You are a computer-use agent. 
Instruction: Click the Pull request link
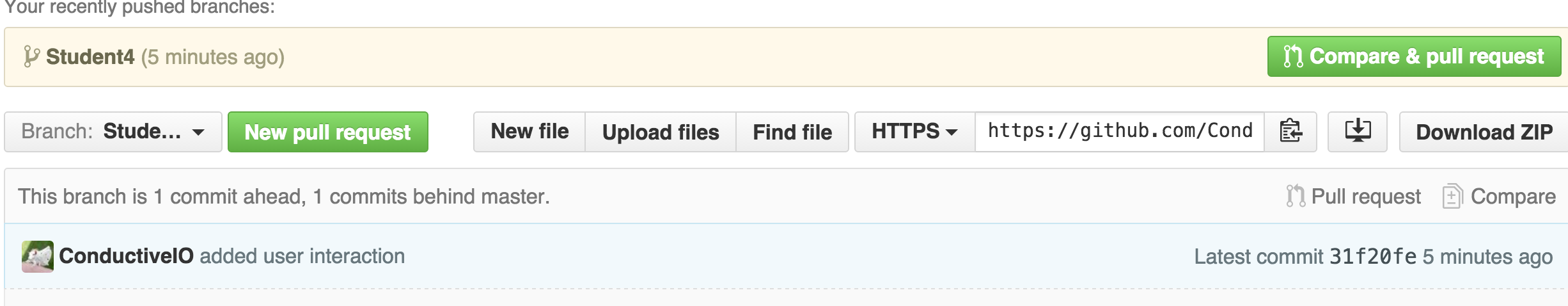tap(1354, 197)
